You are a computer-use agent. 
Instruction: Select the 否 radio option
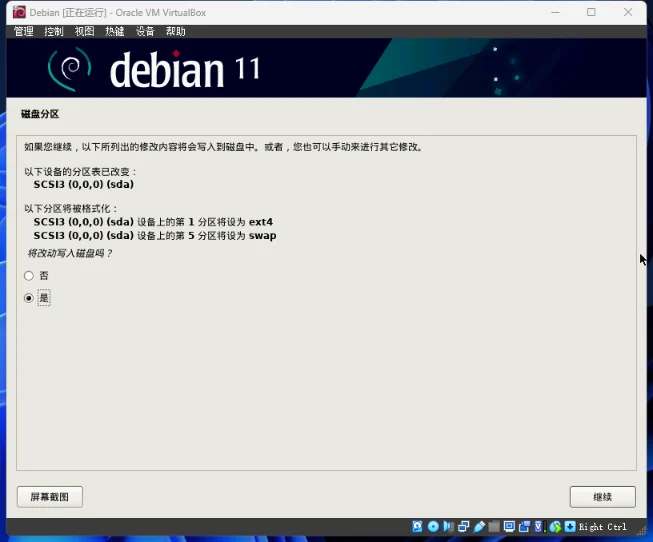[x=29, y=276]
